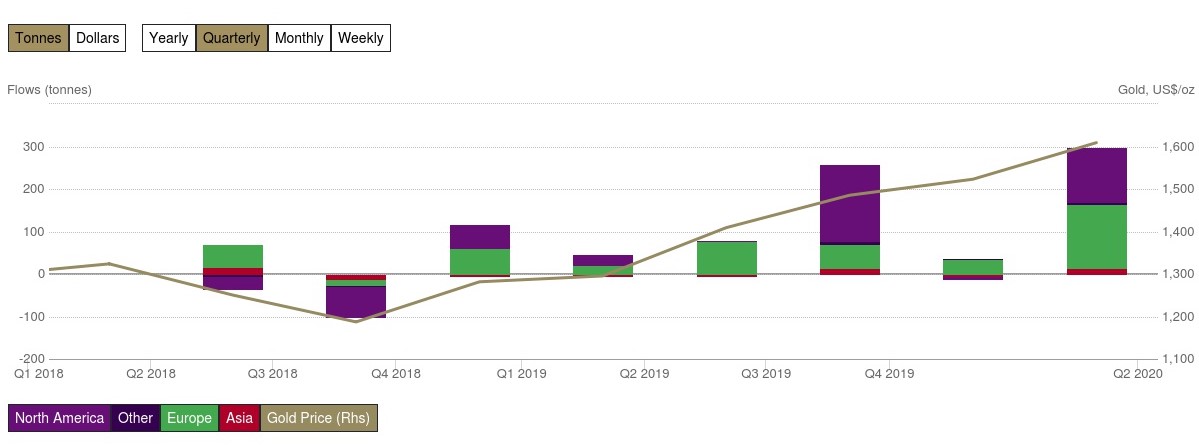The image size is (1199, 446).
Task: Switch units to Tonnes
Action: pyautogui.click(x=38, y=38)
